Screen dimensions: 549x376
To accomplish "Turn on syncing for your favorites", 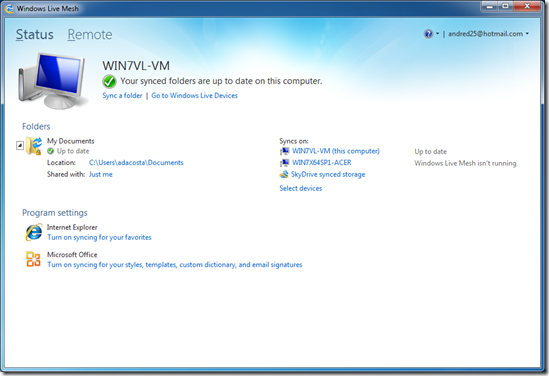I will [x=99, y=237].
